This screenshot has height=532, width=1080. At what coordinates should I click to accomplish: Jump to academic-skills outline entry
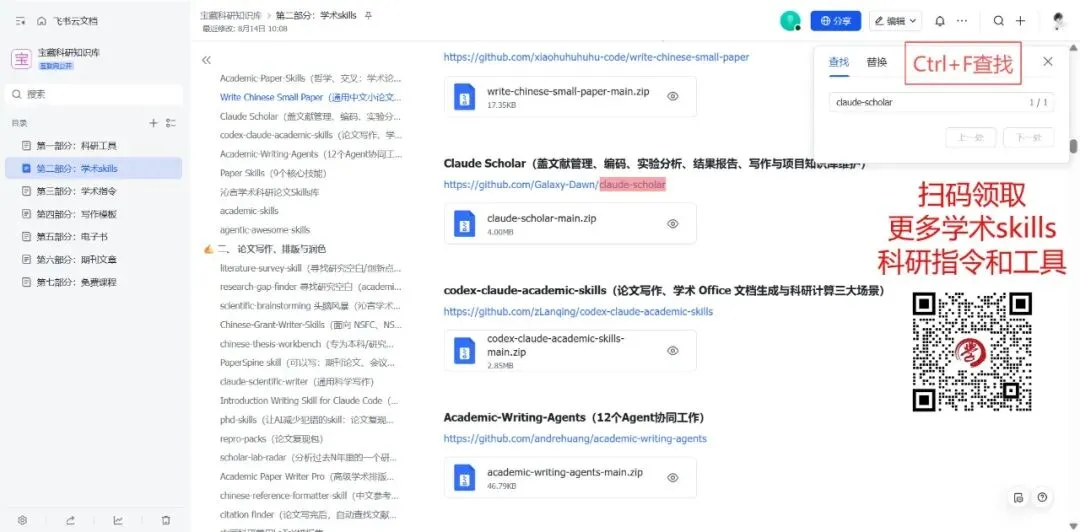249,211
